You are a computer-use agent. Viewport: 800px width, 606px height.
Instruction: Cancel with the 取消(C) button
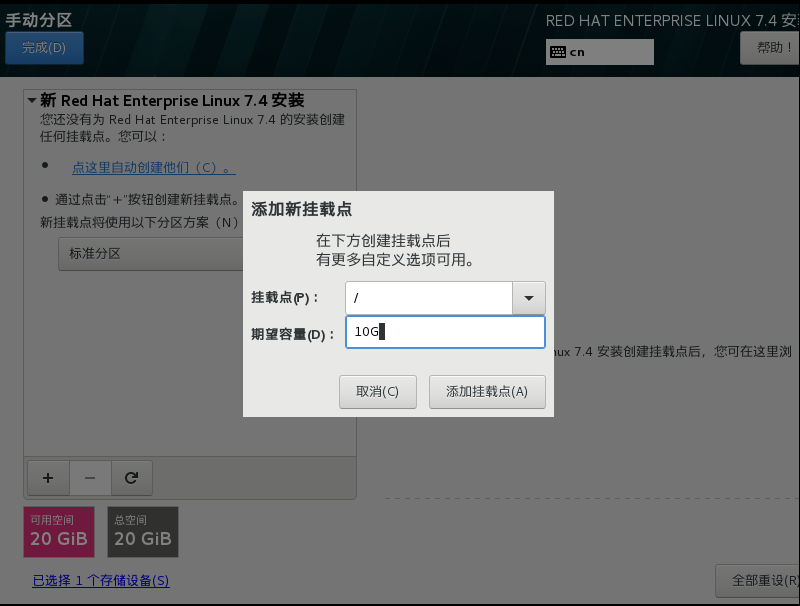pyautogui.click(x=378, y=392)
